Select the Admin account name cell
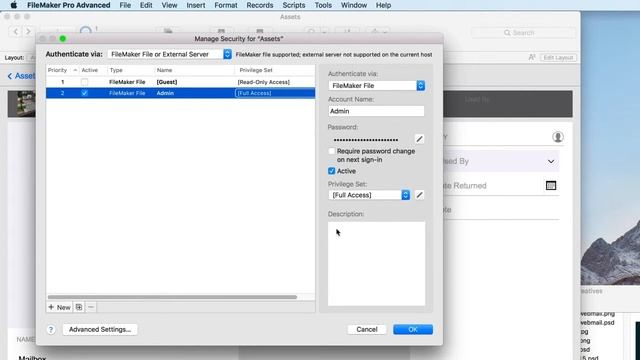Image resolution: width=640 pixels, height=360 pixels. click(x=165, y=93)
